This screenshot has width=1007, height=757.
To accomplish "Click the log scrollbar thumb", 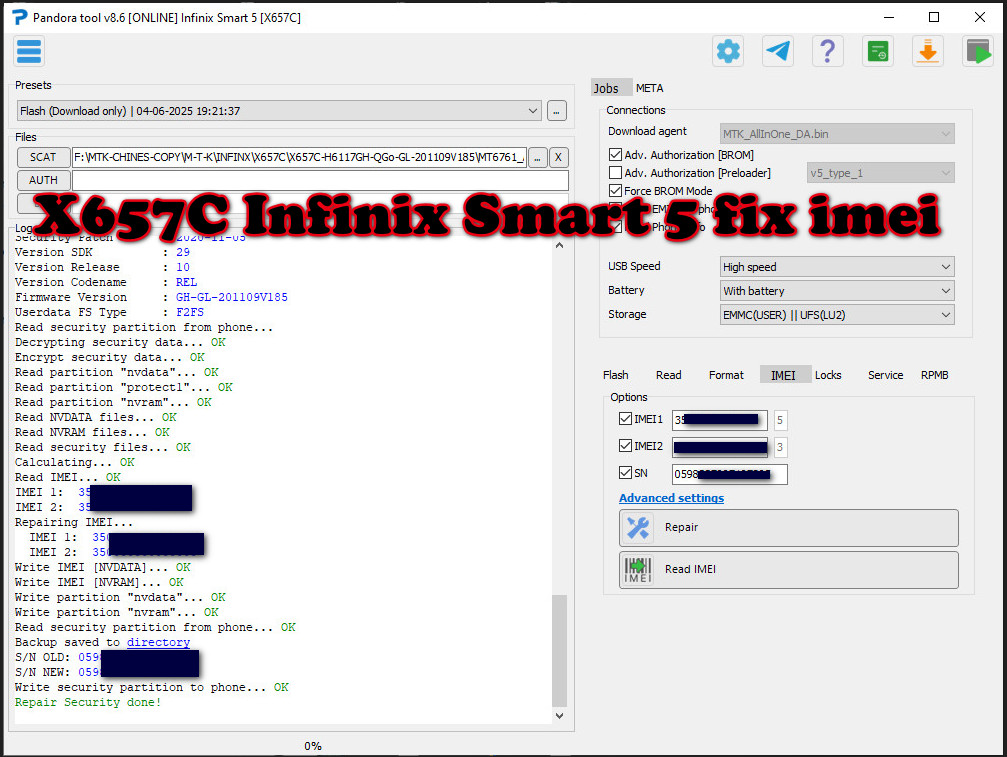I will pyautogui.click(x=559, y=650).
